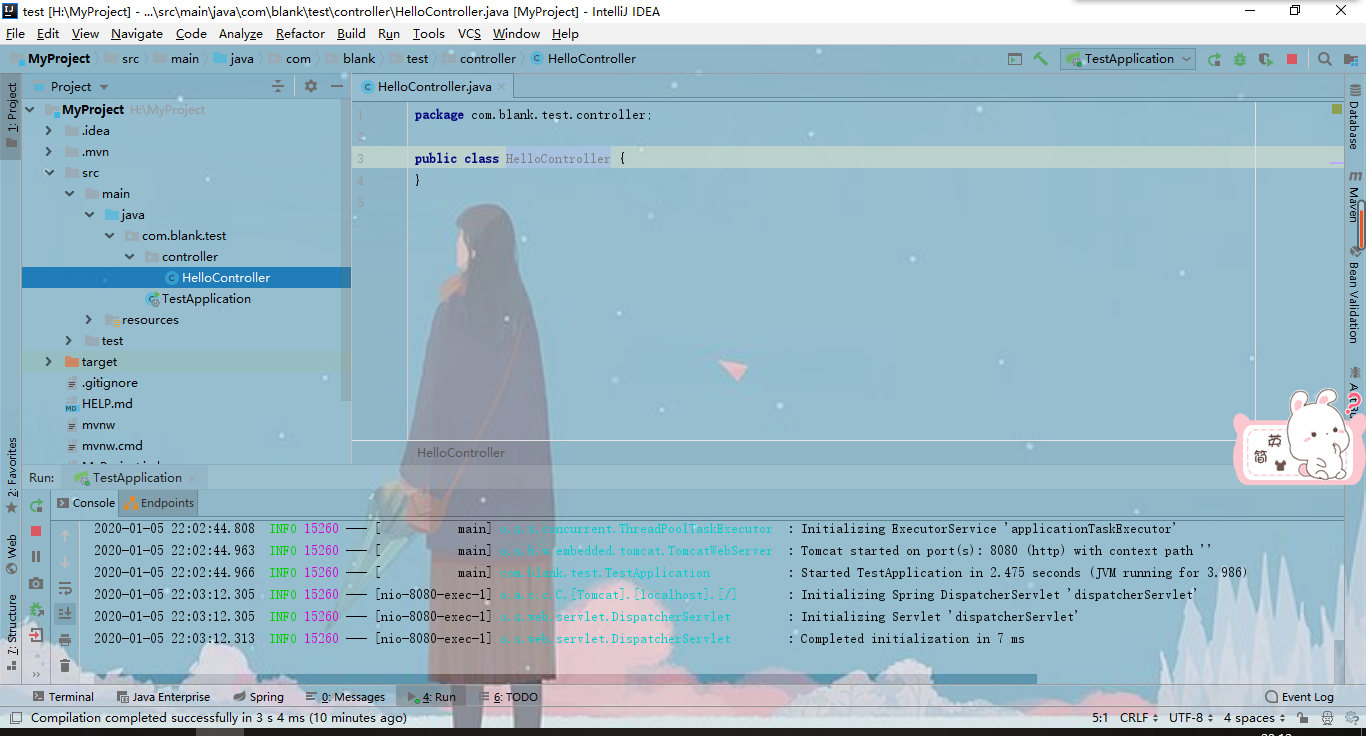Expand the target folder

coord(49,362)
